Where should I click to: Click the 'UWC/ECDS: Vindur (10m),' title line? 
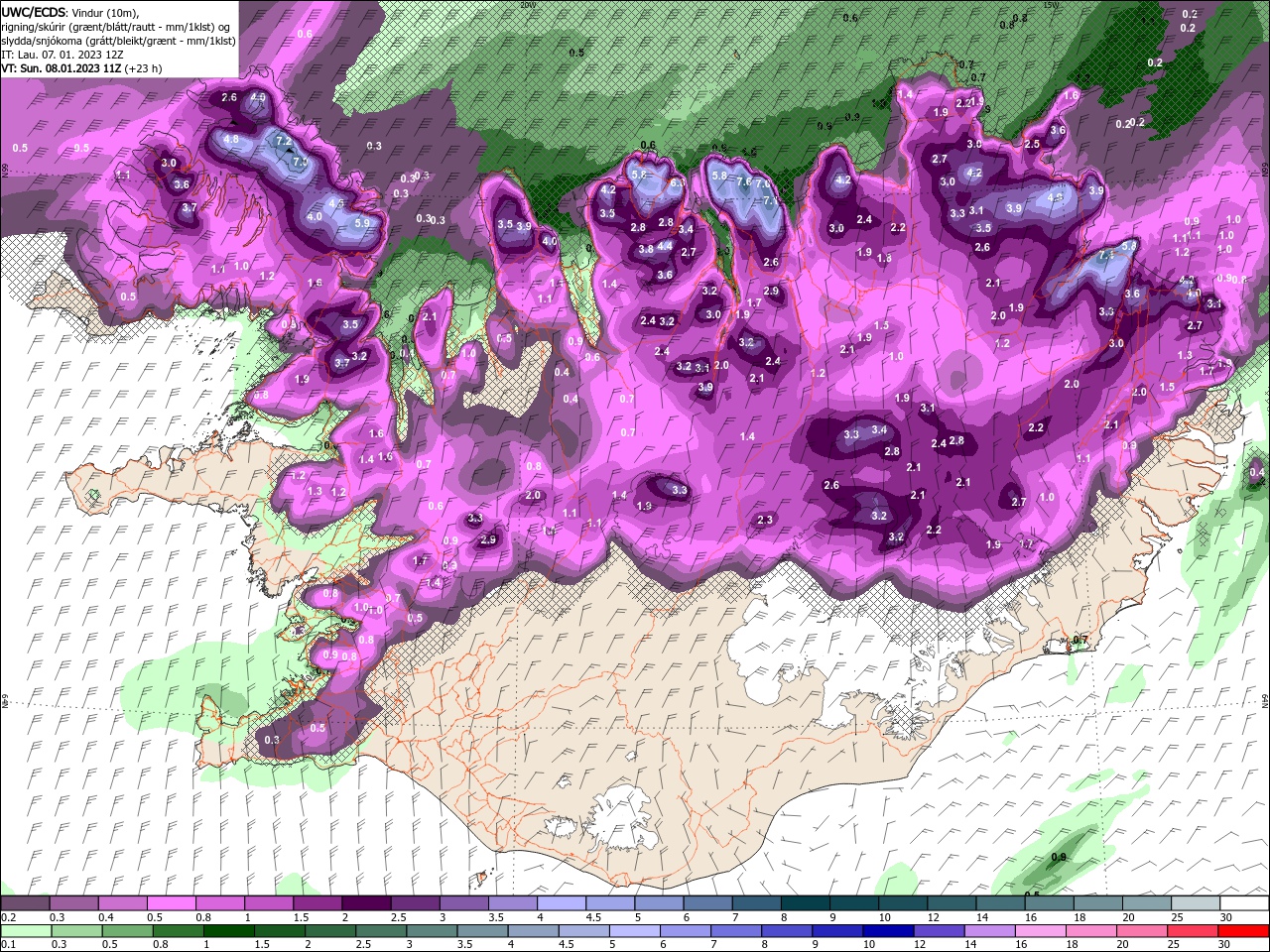[70, 12]
